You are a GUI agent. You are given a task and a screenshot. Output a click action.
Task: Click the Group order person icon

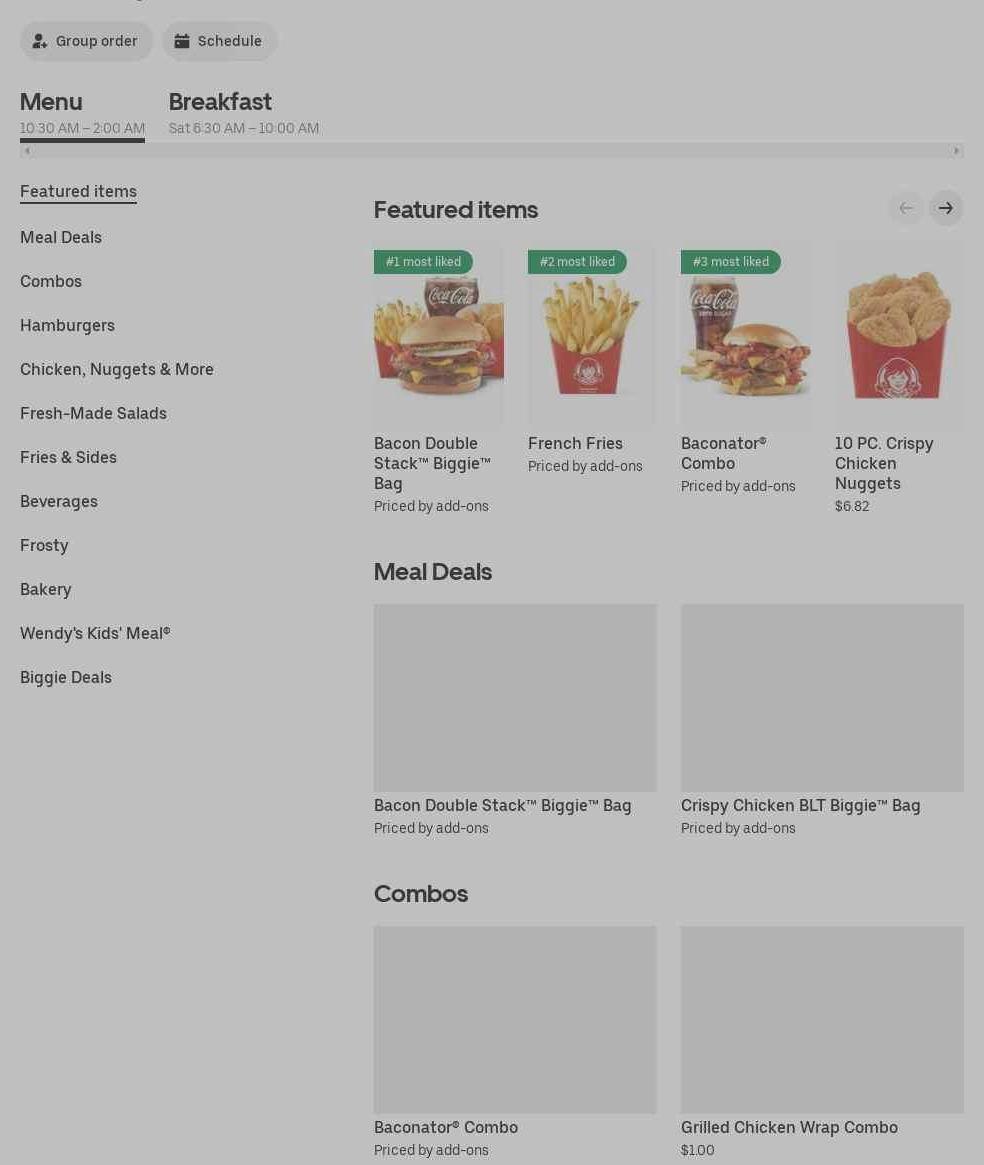point(39,42)
